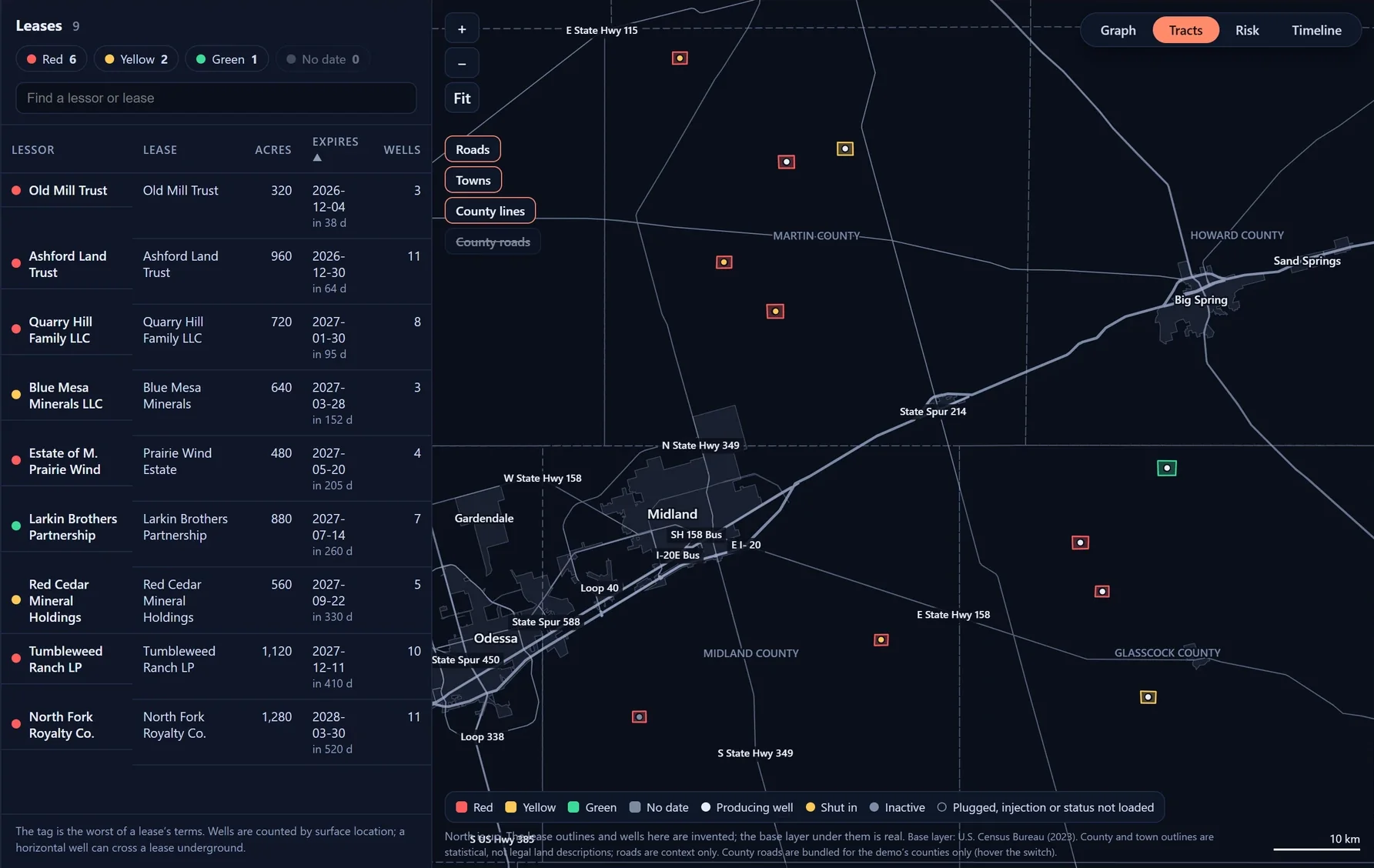Select the Tumbleweed Ranch LP row
Viewport: 1374px width, 868px height.
pos(216,666)
